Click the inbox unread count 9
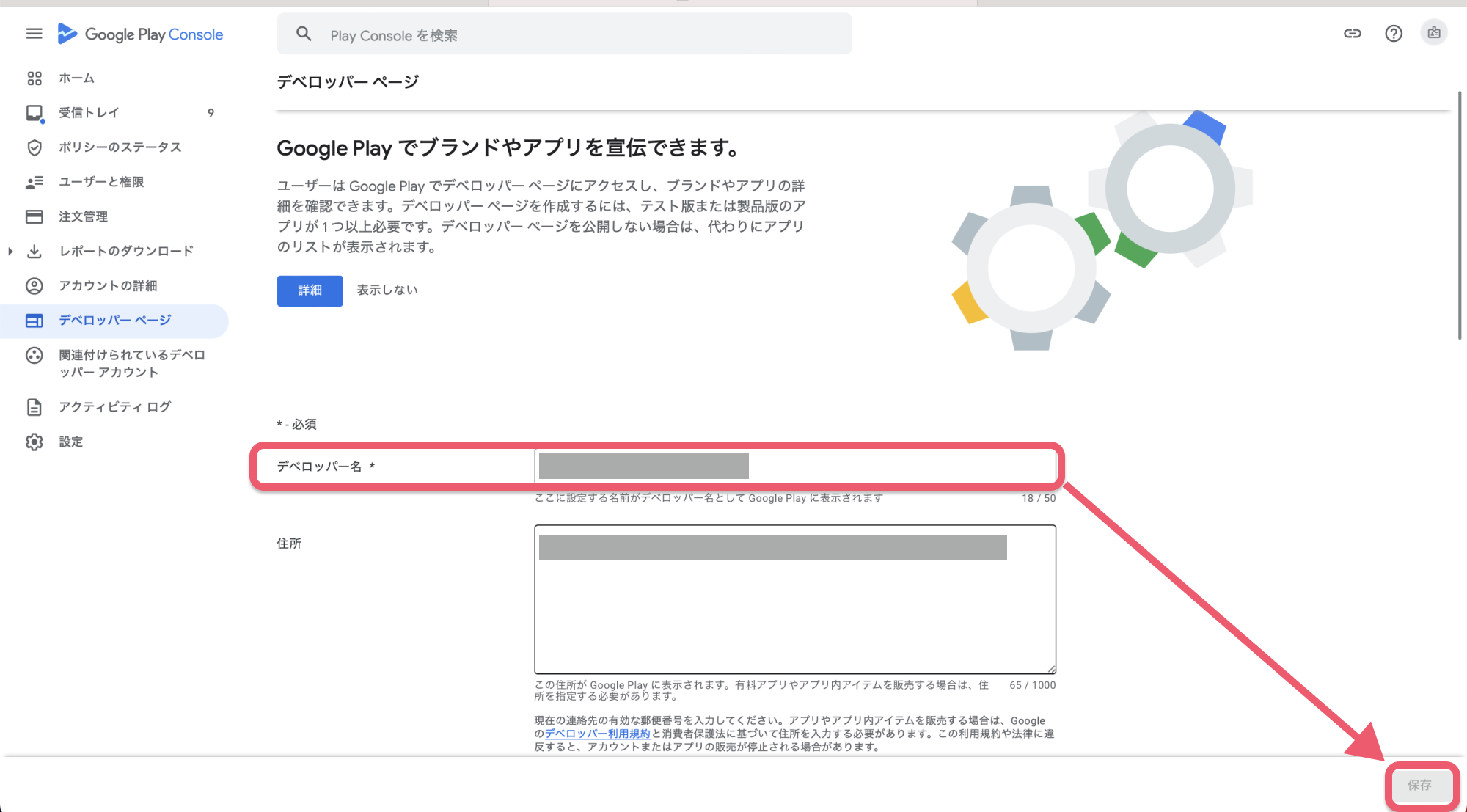Screen dimensions: 1467x812 pyautogui.click(x=211, y=113)
